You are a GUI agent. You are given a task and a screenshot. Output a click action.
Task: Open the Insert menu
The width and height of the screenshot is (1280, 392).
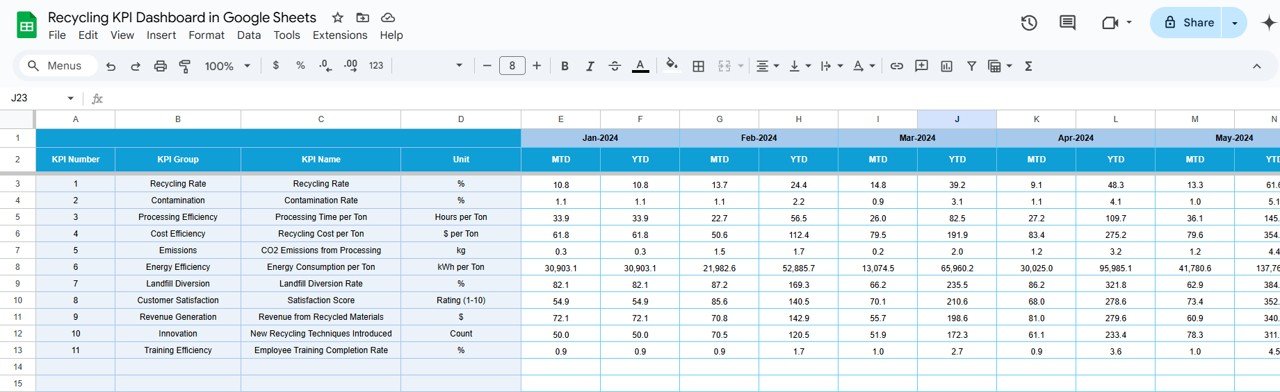tap(161, 35)
